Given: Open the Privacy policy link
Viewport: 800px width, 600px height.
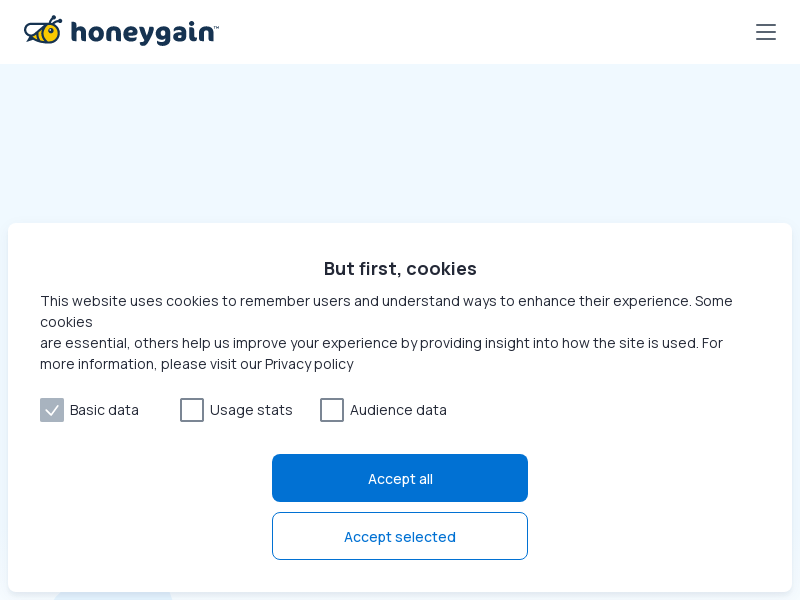Looking at the screenshot, I should (x=309, y=364).
